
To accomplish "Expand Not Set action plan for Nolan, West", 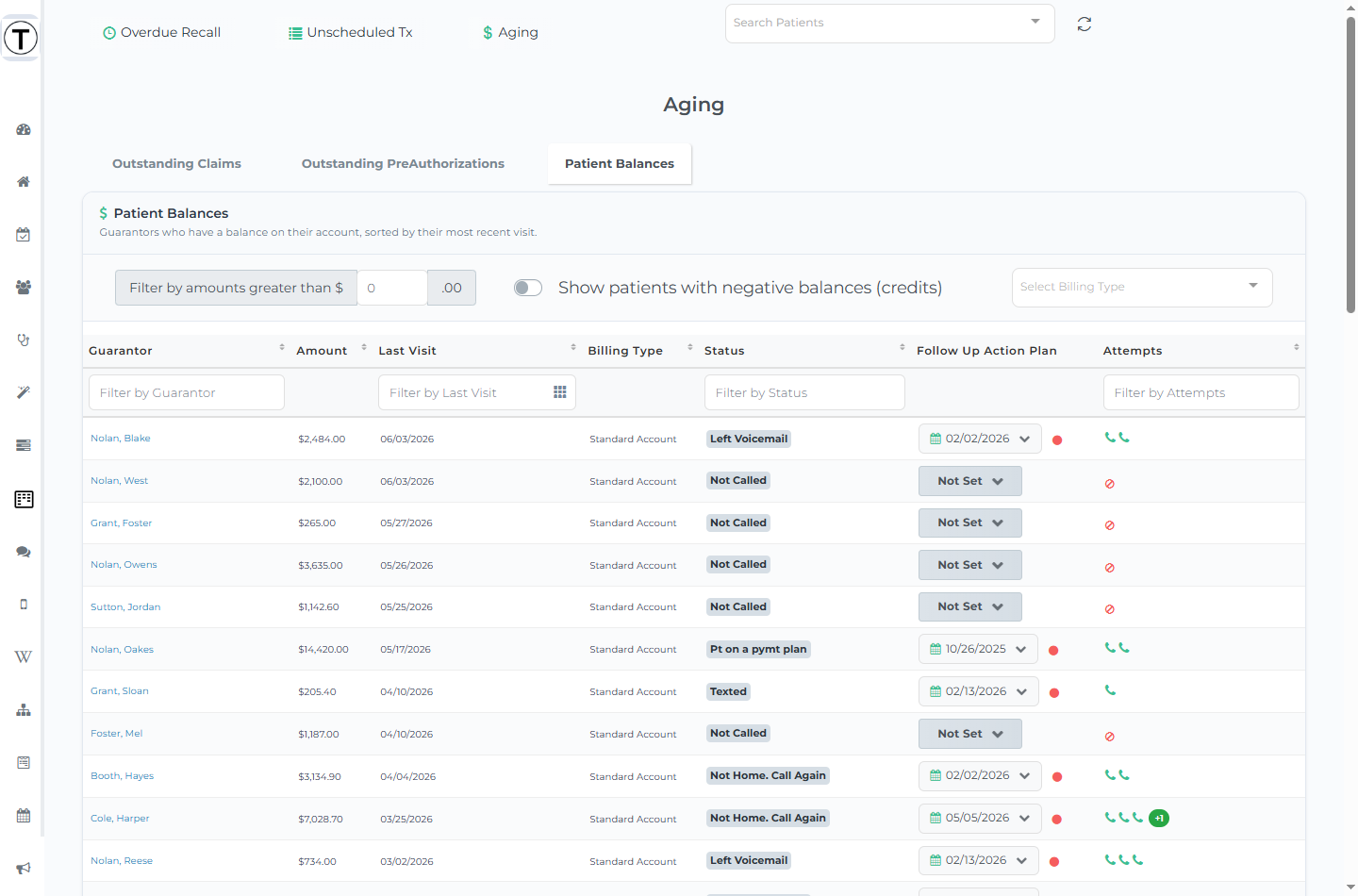I will (x=970, y=481).
